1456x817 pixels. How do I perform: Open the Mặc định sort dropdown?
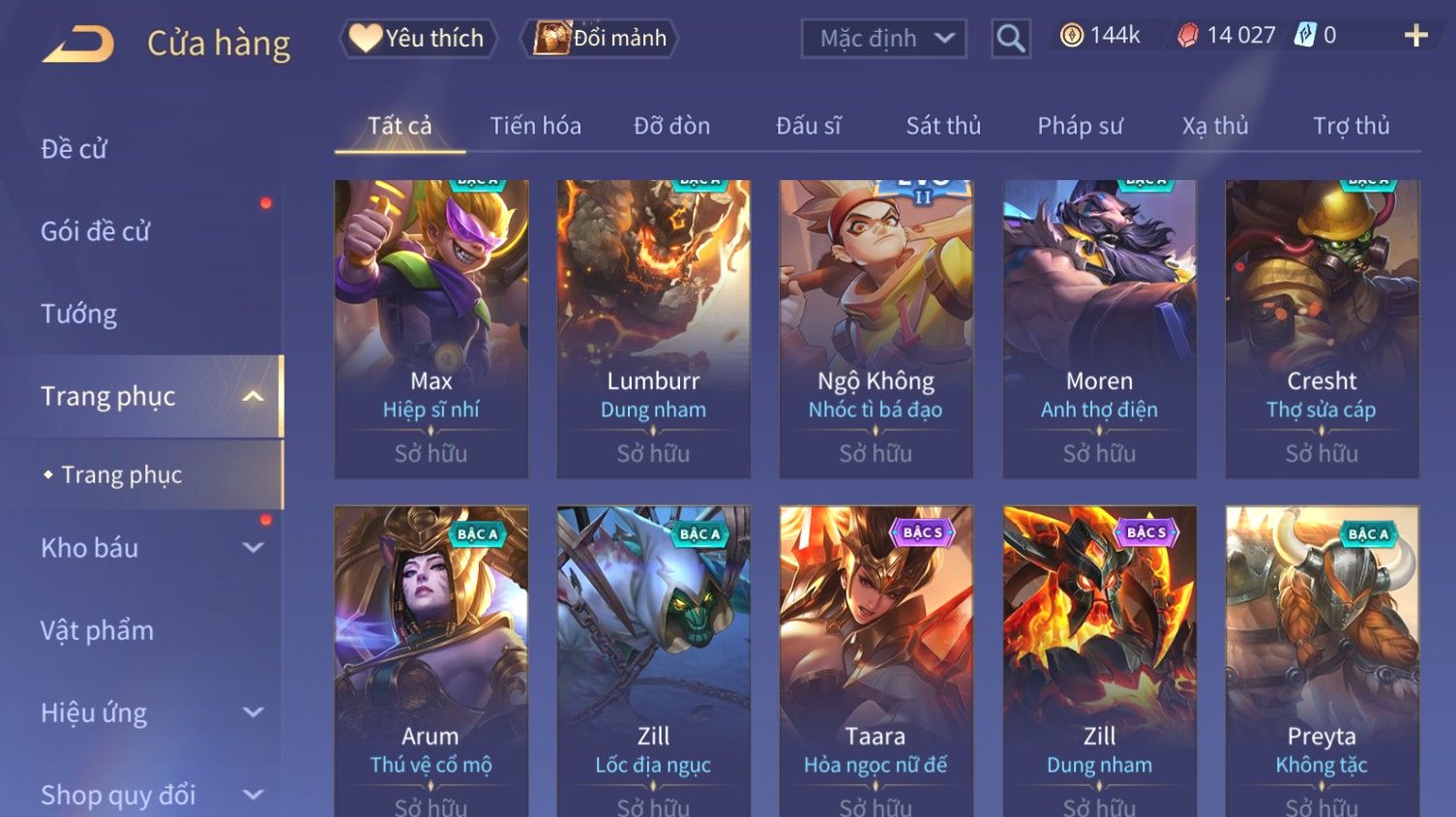pos(883,39)
